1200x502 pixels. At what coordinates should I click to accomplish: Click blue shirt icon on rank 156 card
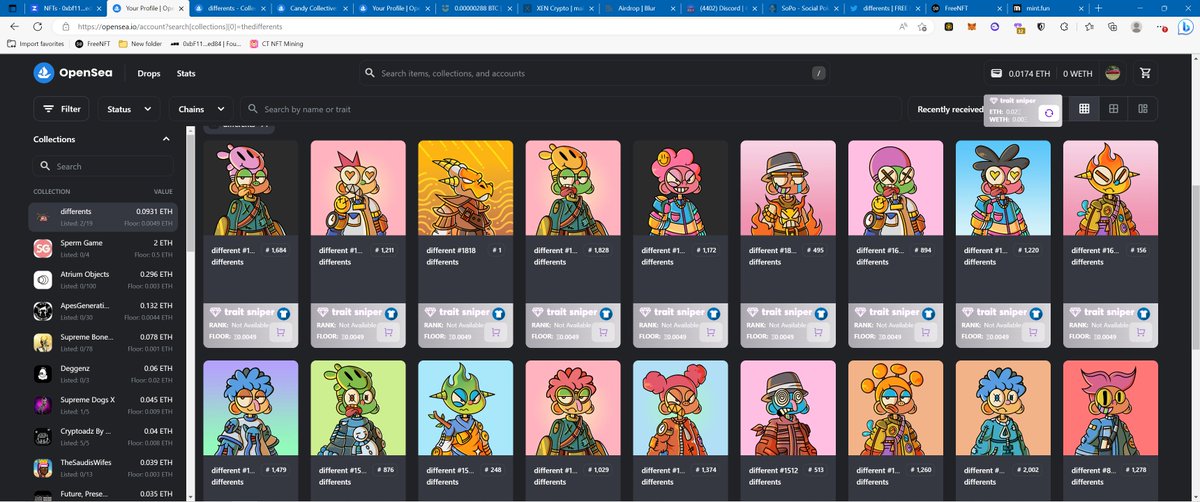1144,312
